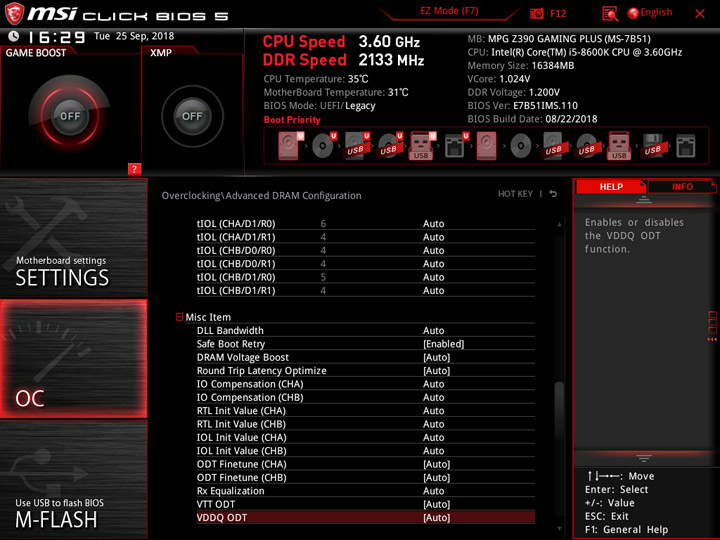Click the settings list scroll down arrow

pyautogui.click(x=559, y=529)
